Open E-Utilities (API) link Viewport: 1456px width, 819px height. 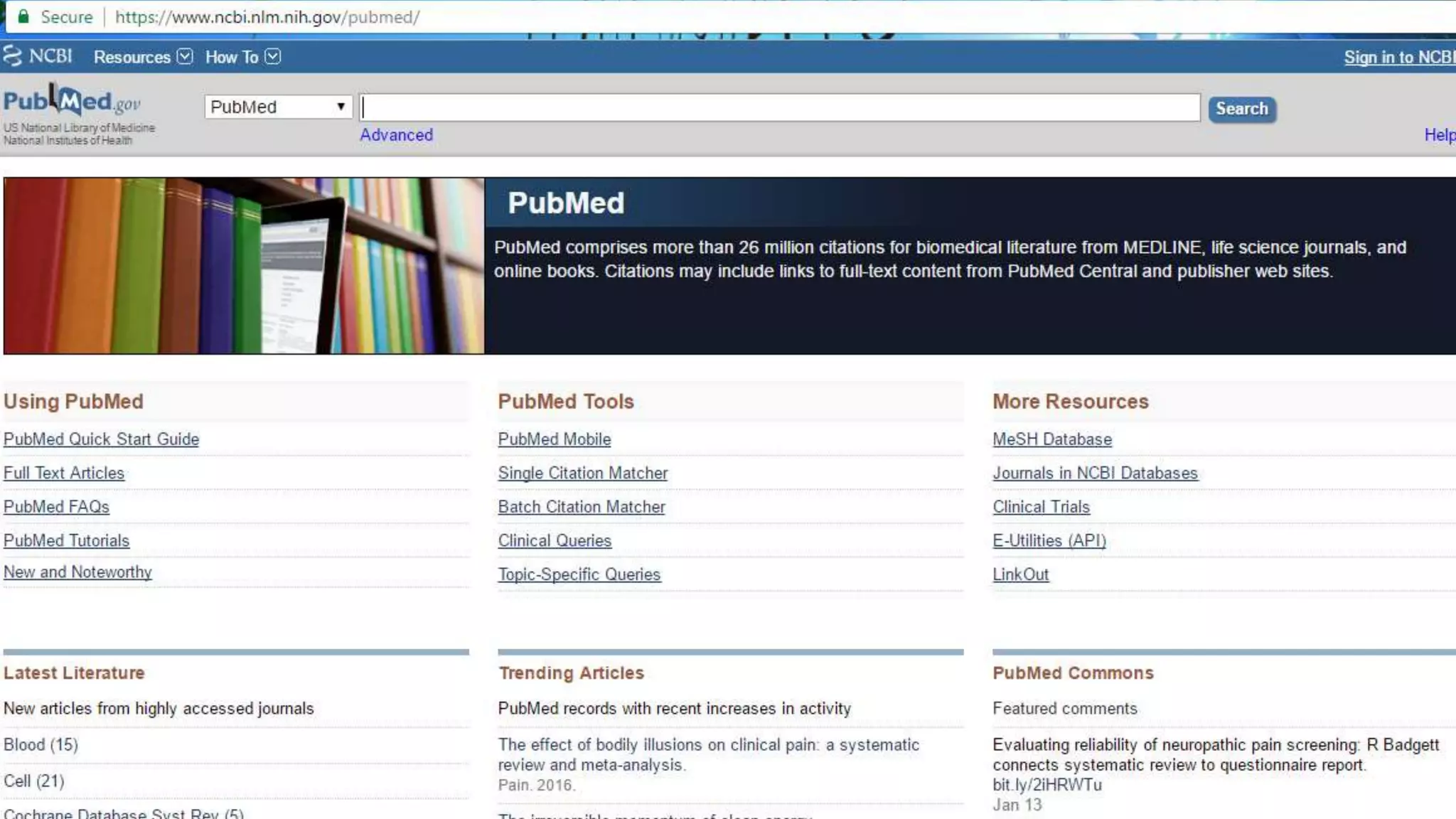click(x=1049, y=541)
